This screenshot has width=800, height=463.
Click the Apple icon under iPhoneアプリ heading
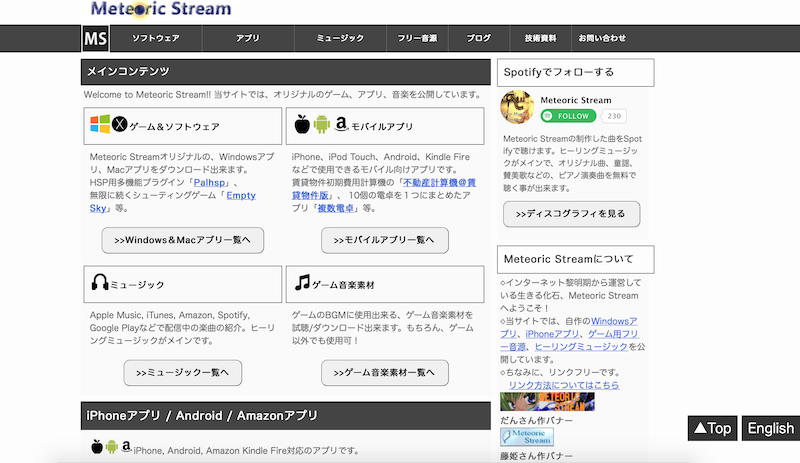pyautogui.click(x=97, y=447)
